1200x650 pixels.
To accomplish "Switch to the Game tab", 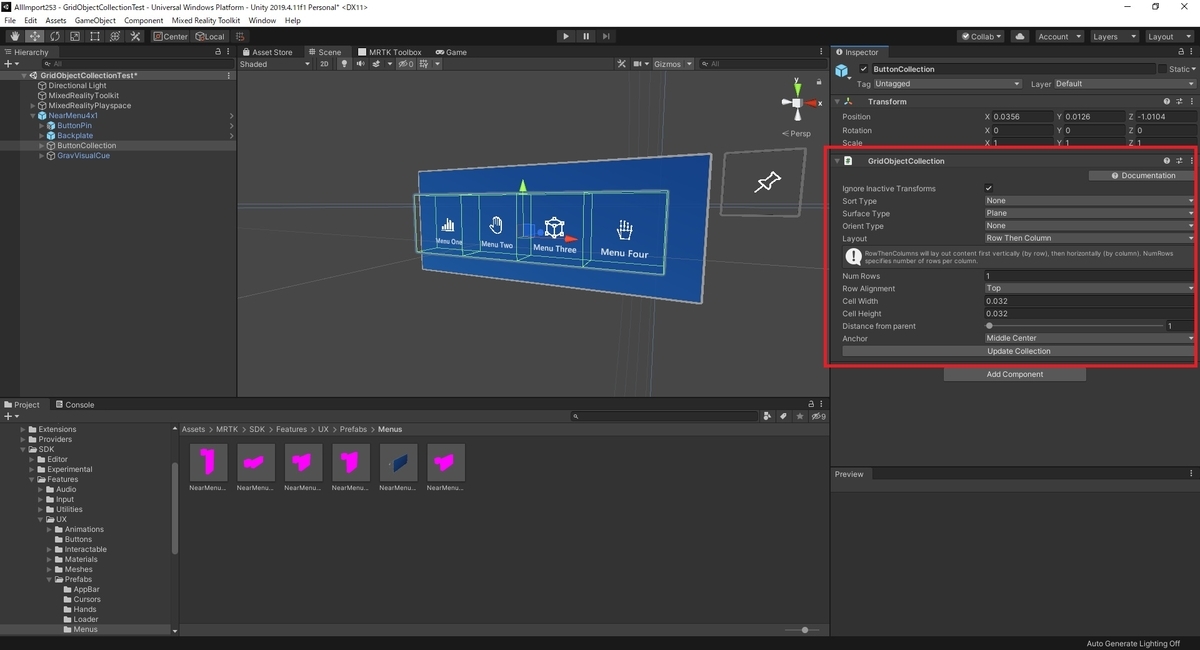I will coord(451,52).
